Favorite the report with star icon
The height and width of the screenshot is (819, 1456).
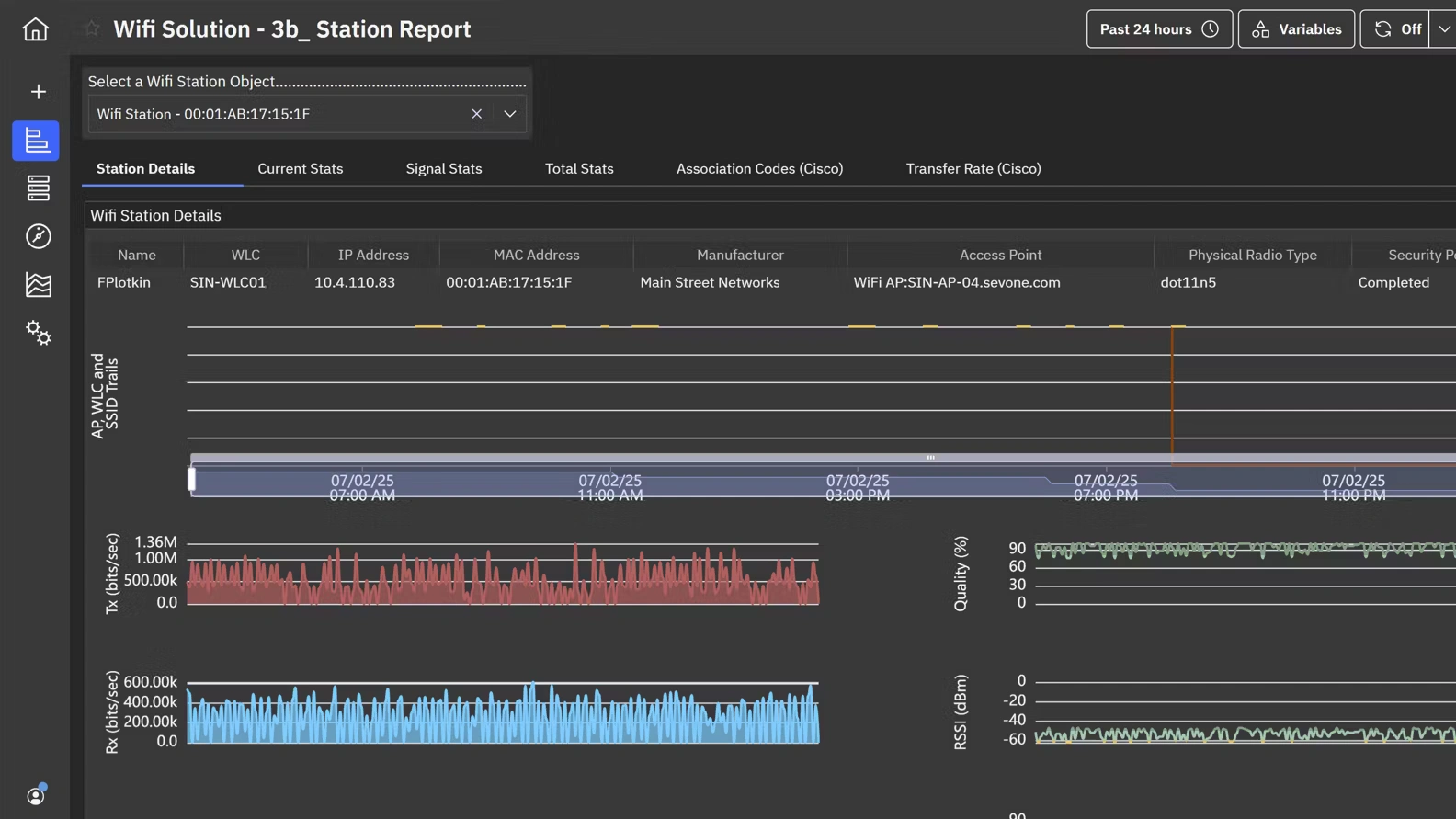click(92, 28)
